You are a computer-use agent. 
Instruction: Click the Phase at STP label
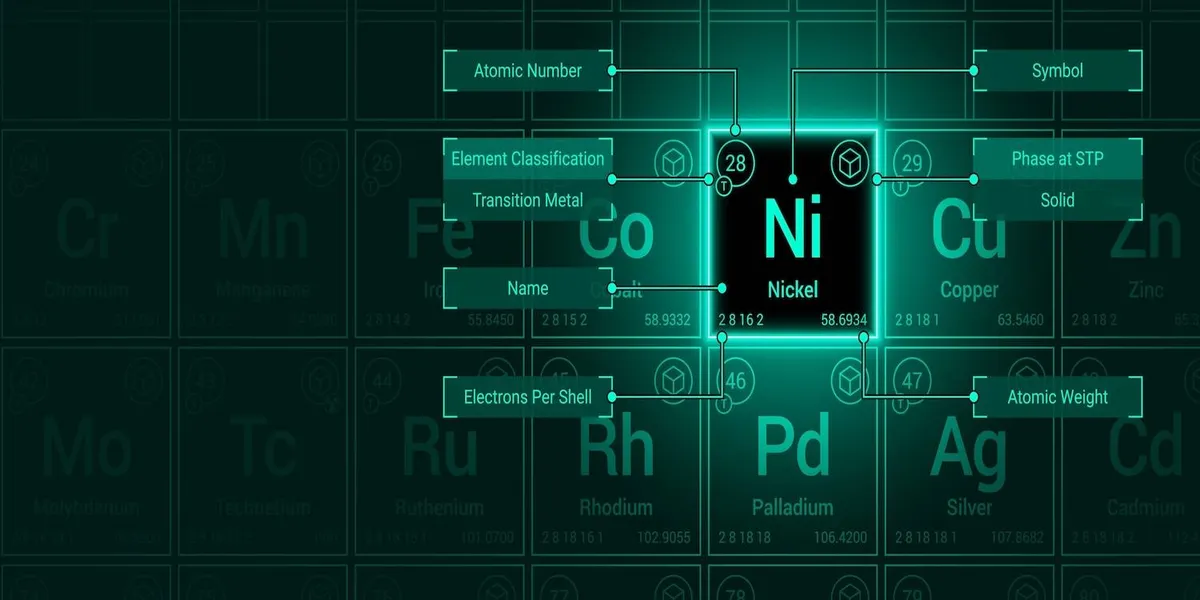click(1057, 159)
